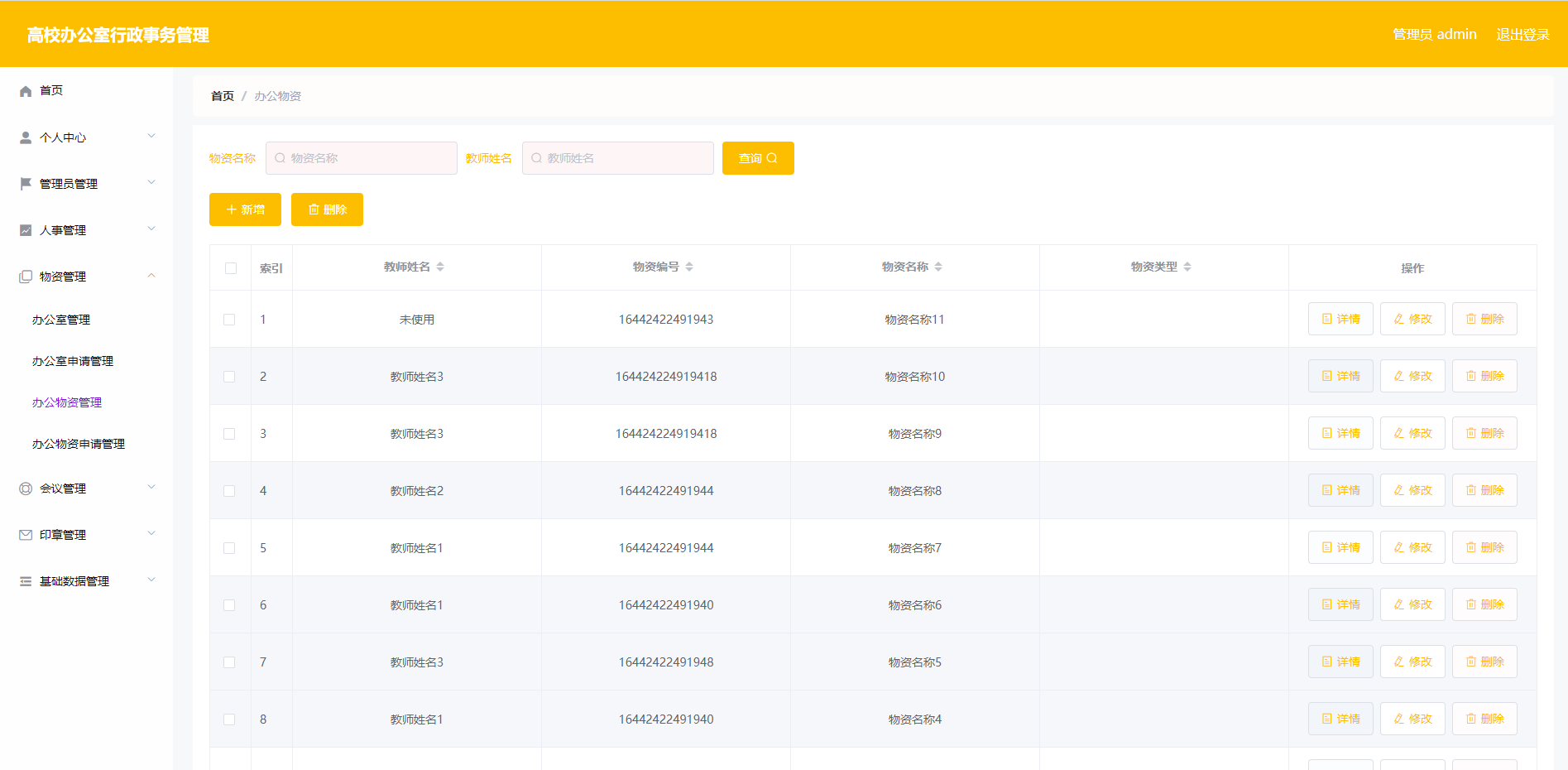Click the cell '164424224919418' in row 2
Screen dimensions: 1568x770
click(x=666, y=377)
